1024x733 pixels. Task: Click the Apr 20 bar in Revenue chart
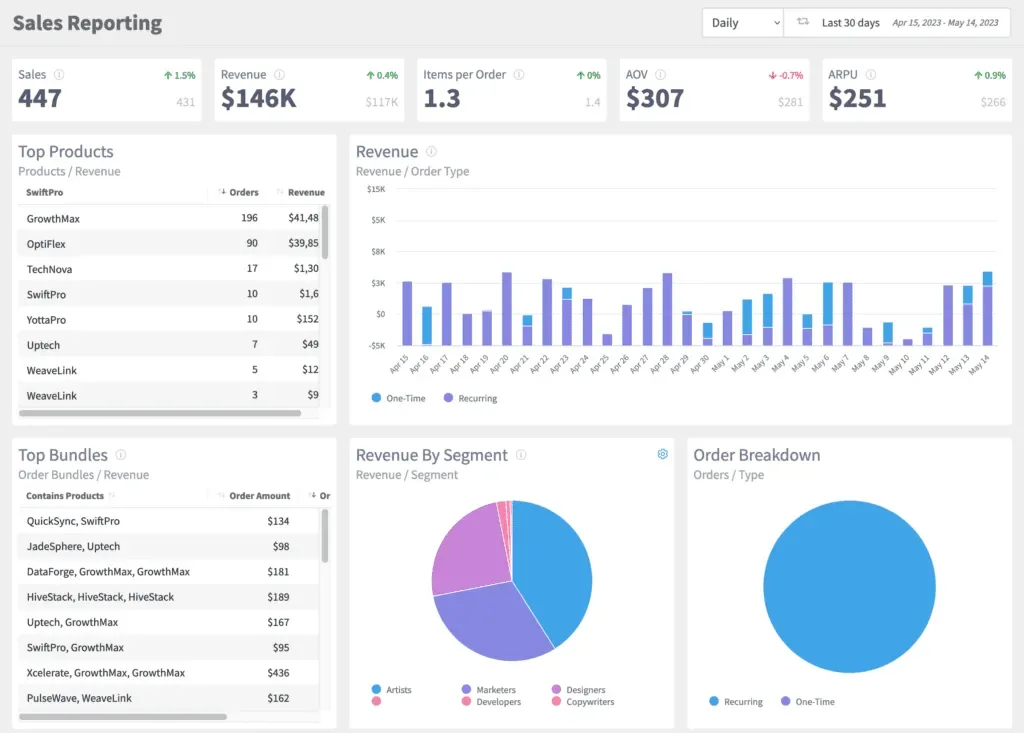tap(507, 308)
